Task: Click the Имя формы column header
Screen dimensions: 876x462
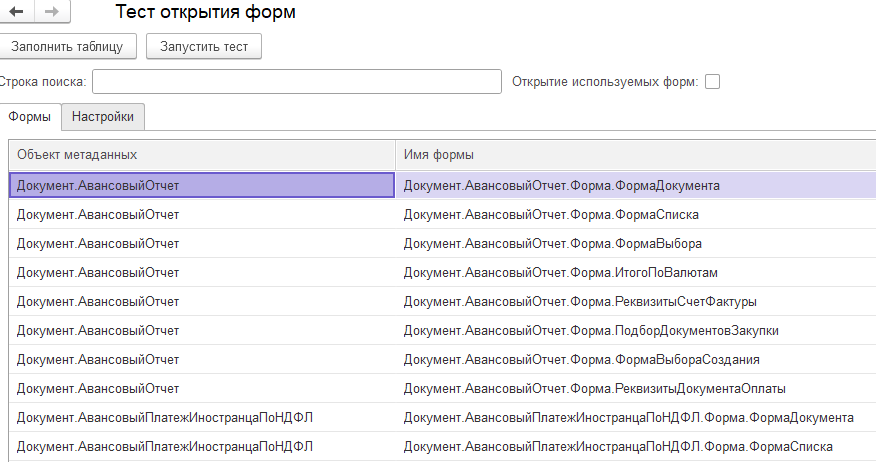Action: pos(630,155)
